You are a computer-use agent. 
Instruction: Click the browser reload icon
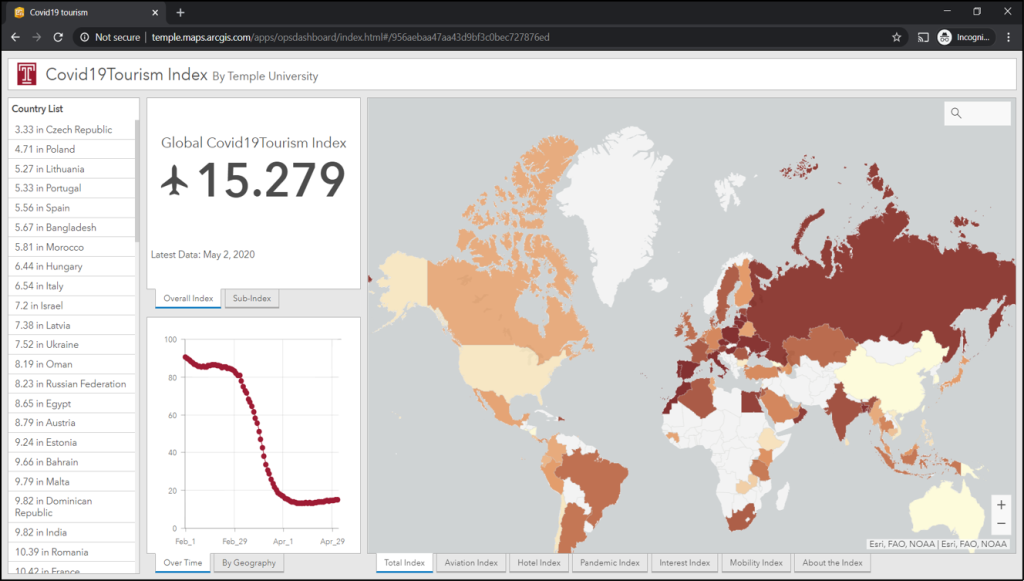[58, 37]
